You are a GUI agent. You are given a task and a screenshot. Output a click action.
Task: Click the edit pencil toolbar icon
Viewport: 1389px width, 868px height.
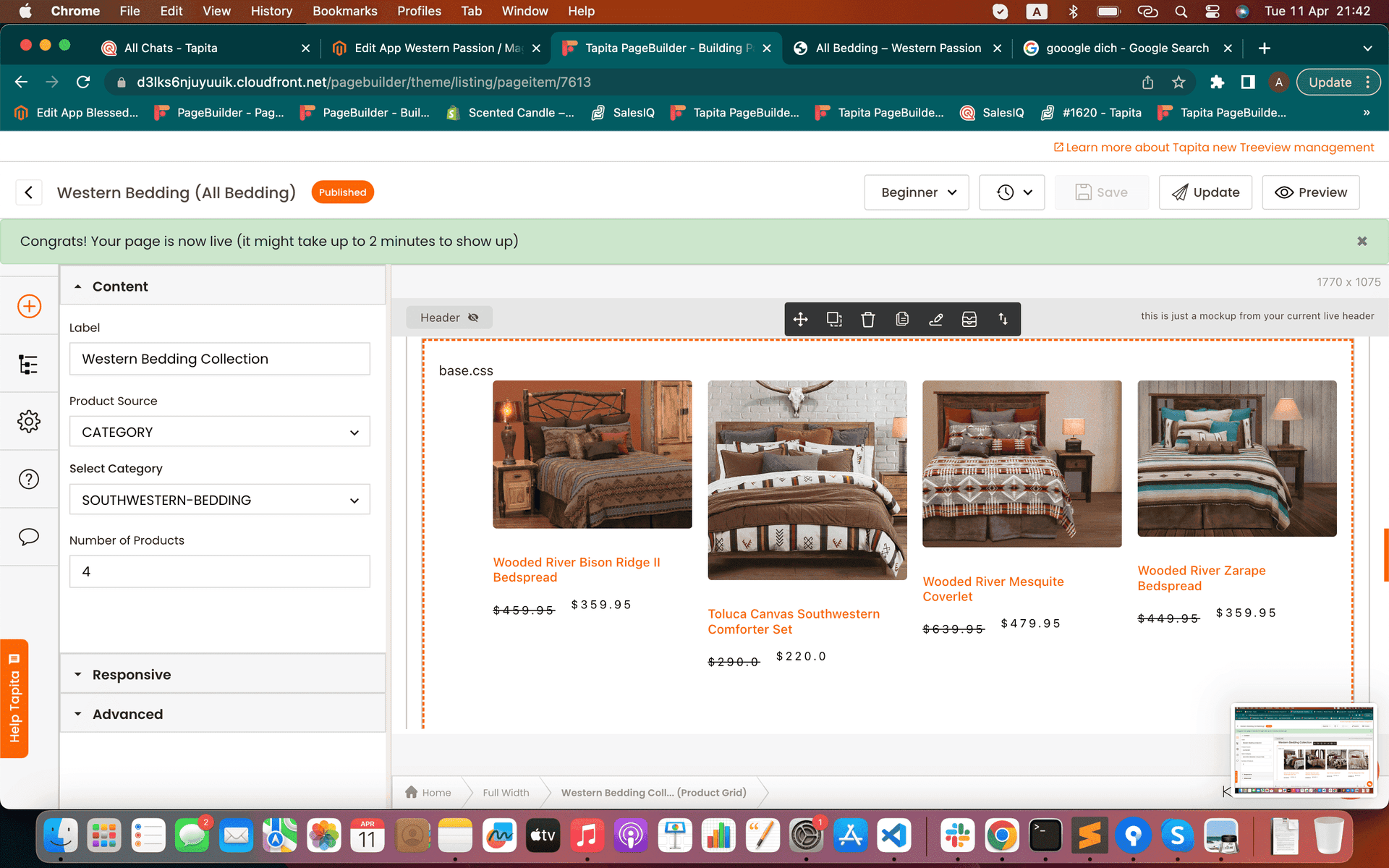935,319
